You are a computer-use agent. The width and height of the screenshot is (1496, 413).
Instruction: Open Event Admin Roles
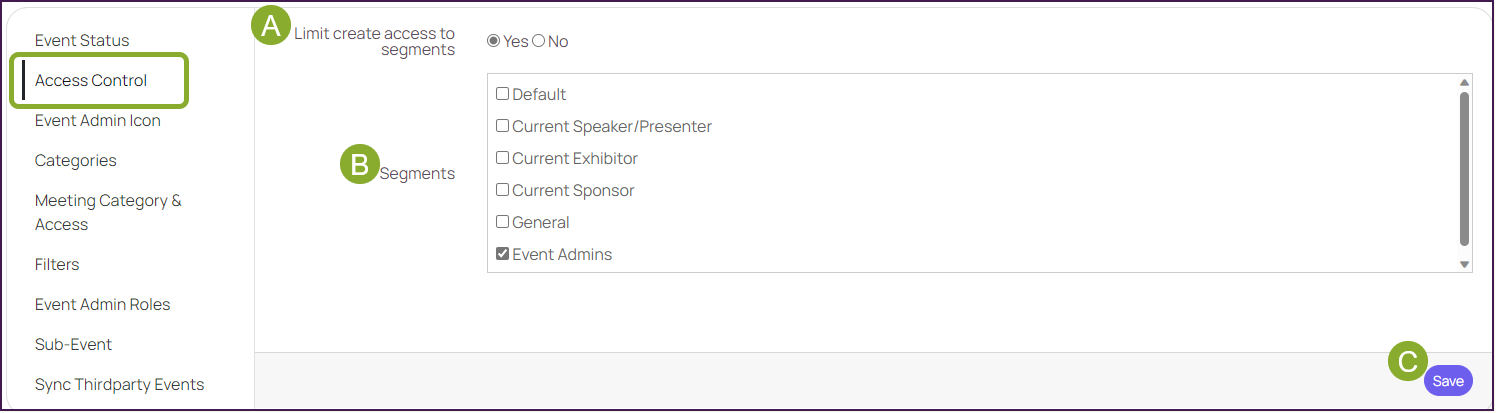(103, 305)
